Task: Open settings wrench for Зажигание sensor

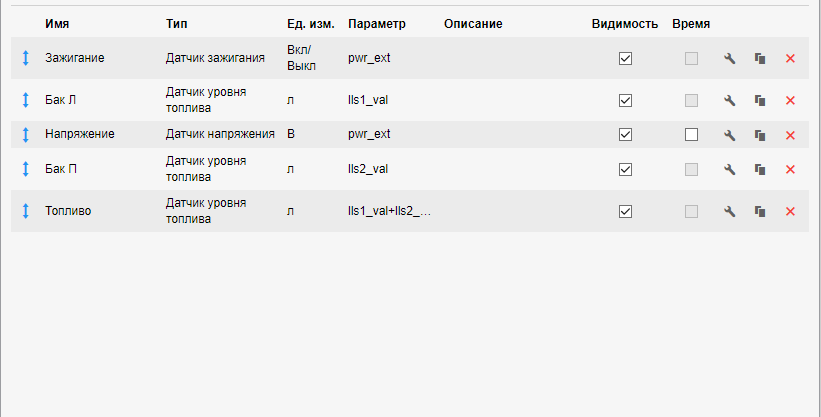Action: pos(730,59)
